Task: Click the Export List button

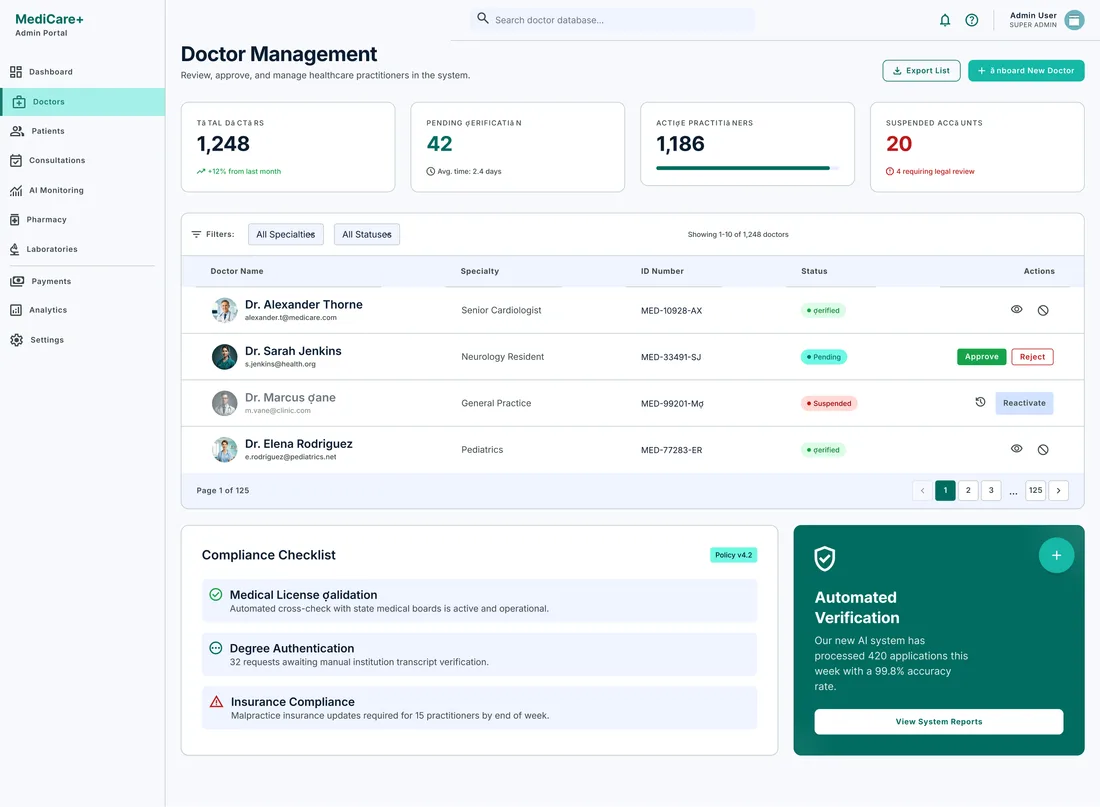Action: coord(921,71)
